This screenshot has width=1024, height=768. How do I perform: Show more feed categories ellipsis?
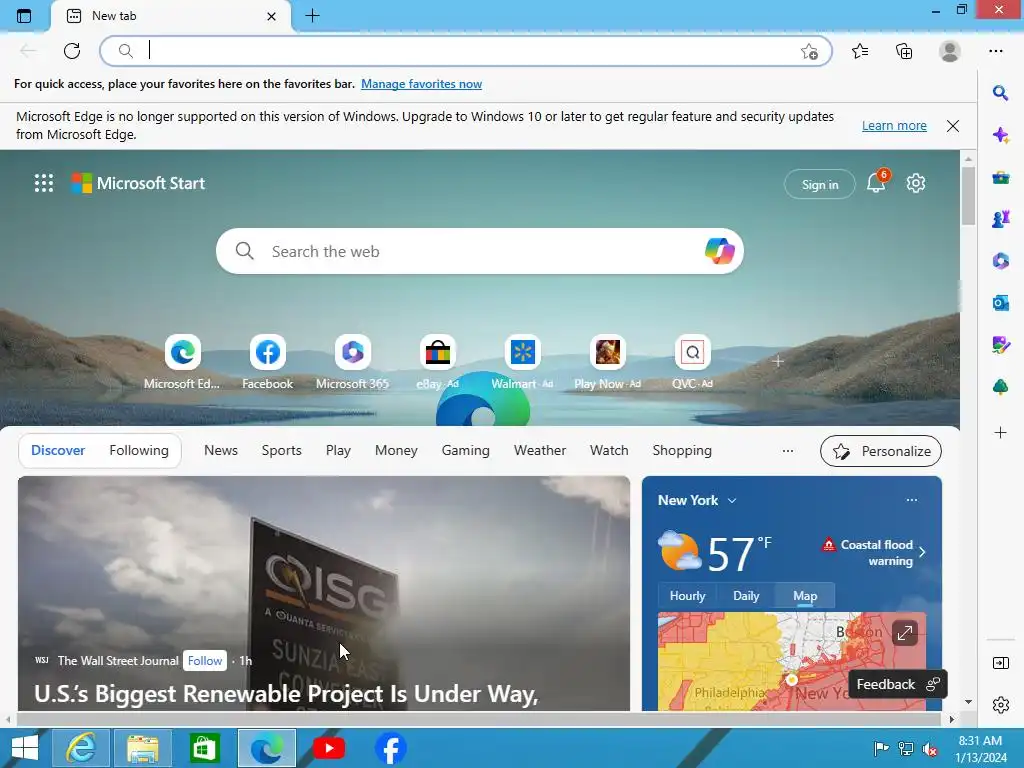pyautogui.click(x=788, y=451)
